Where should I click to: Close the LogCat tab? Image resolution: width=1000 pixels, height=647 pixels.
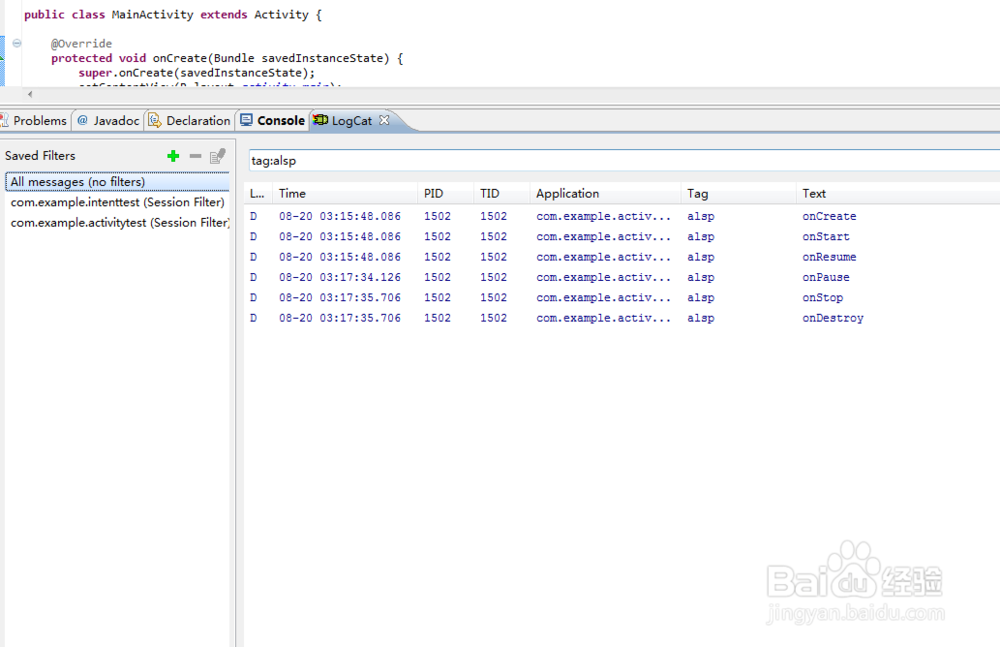pyautogui.click(x=384, y=120)
